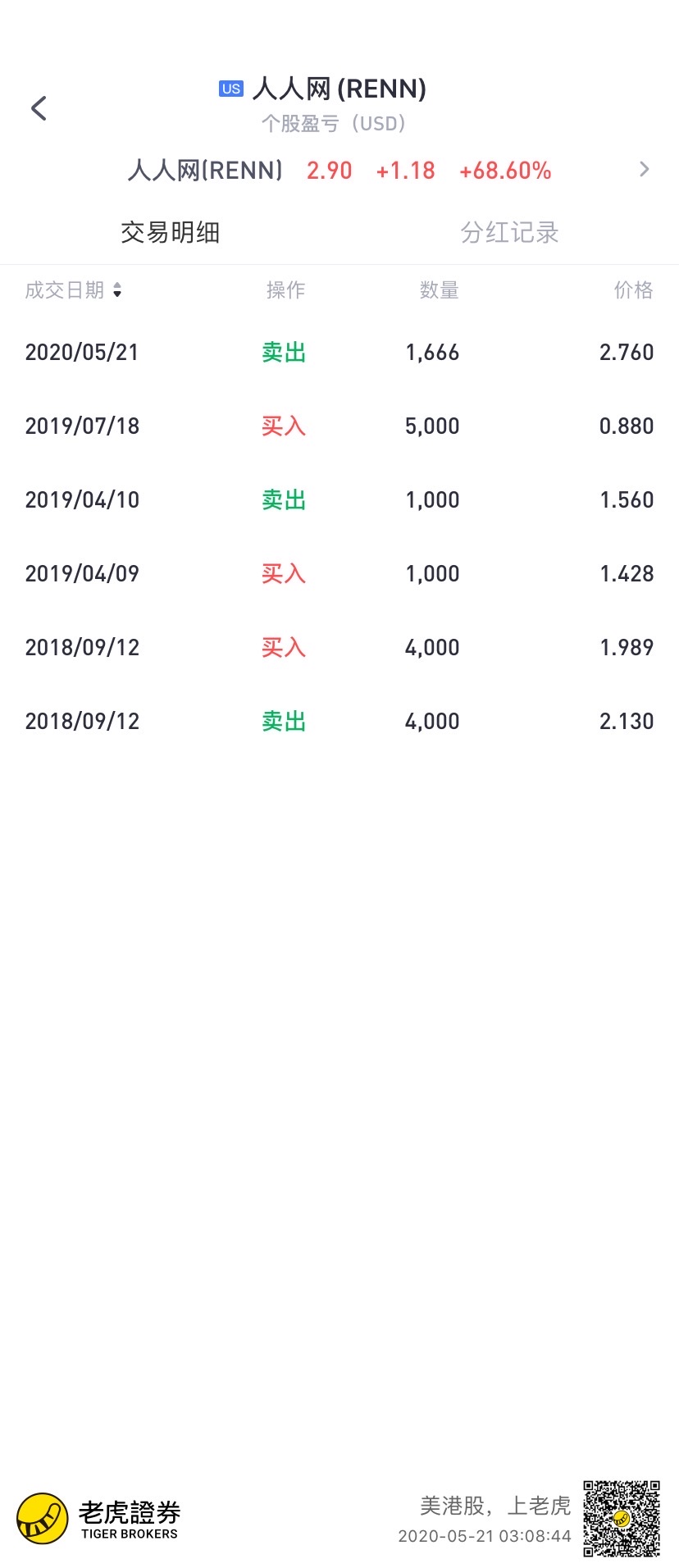Tap the 数量 column header

439,290
